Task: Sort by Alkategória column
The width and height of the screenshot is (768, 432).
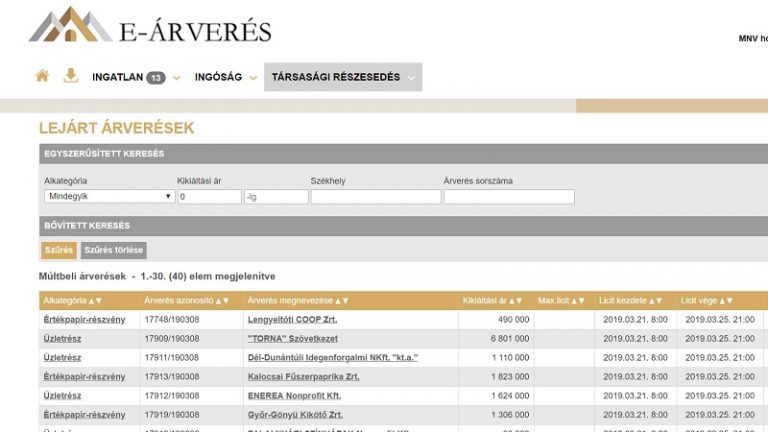Action: (x=72, y=301)
